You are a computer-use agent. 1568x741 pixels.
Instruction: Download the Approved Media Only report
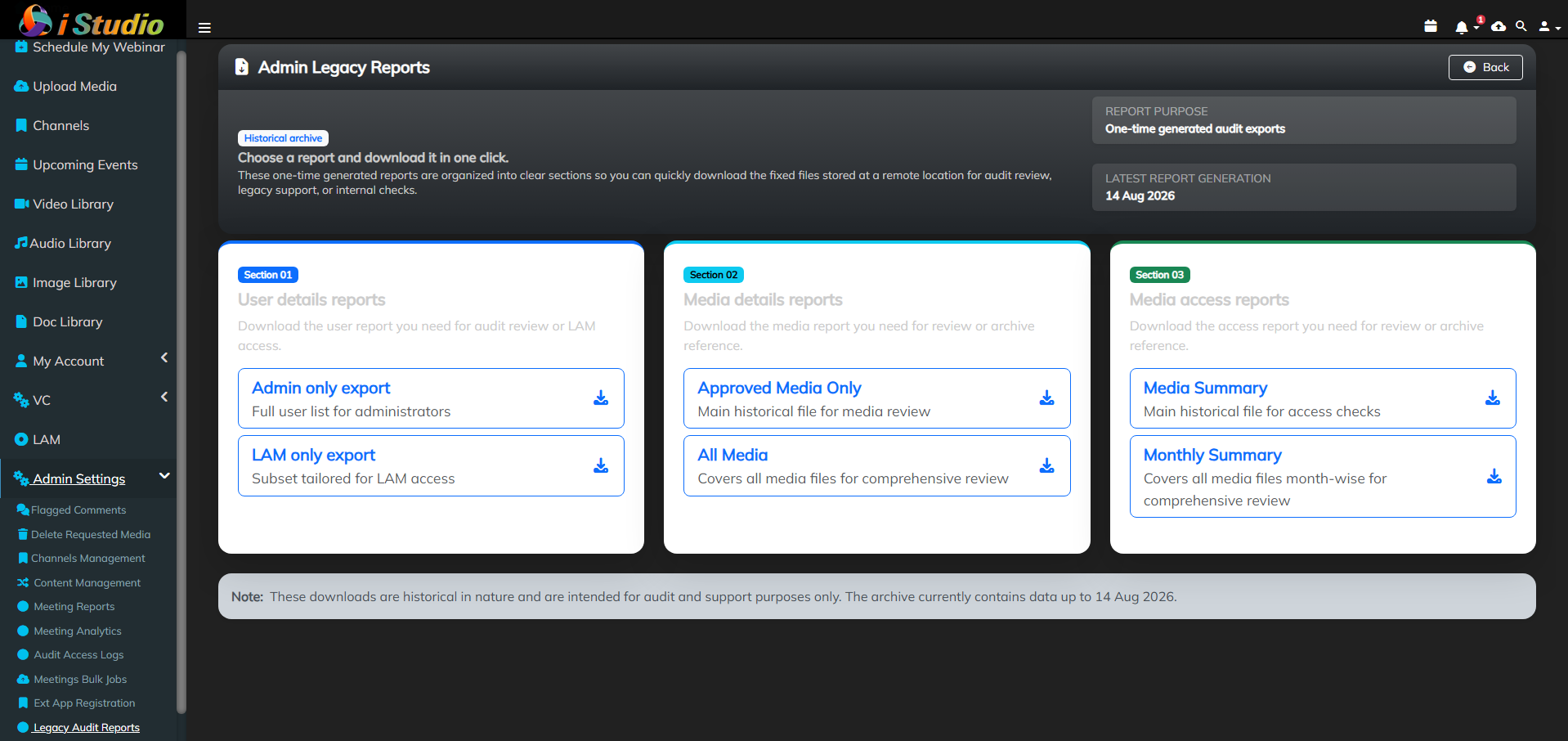tap(1046, 398)
